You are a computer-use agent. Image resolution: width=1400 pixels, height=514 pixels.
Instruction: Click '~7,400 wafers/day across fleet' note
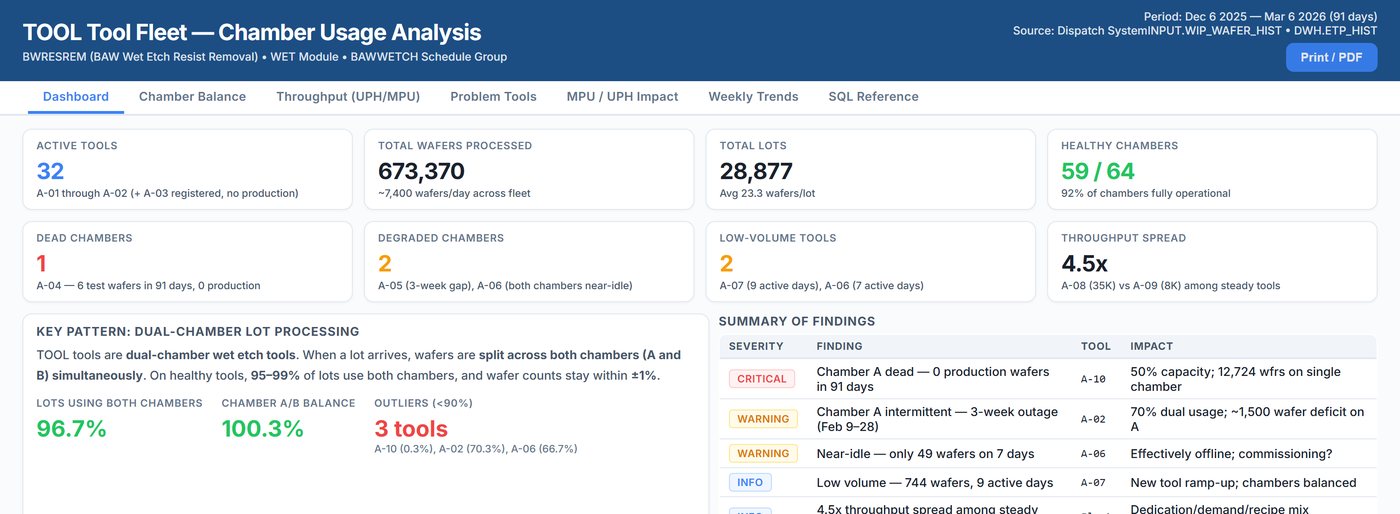[454, 193]
